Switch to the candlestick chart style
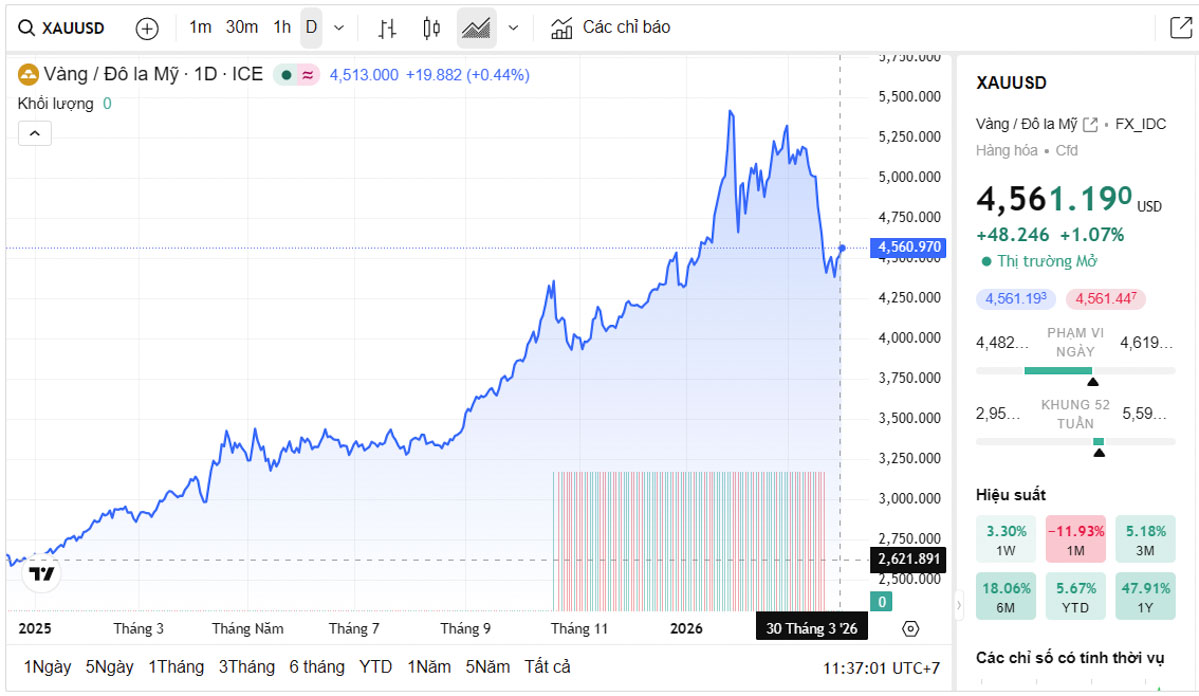Image resolution: width=1199 pixels, height=696 pixels. coord(431,28)
